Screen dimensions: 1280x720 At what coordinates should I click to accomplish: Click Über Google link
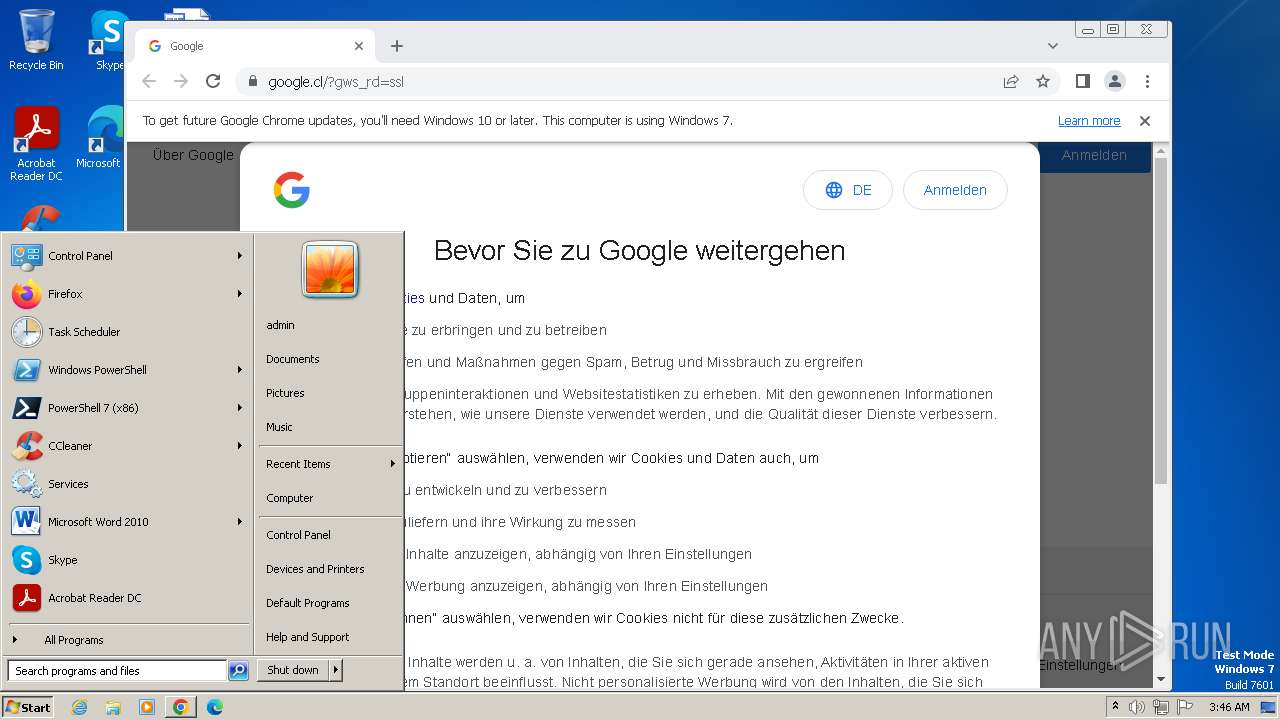193,155
